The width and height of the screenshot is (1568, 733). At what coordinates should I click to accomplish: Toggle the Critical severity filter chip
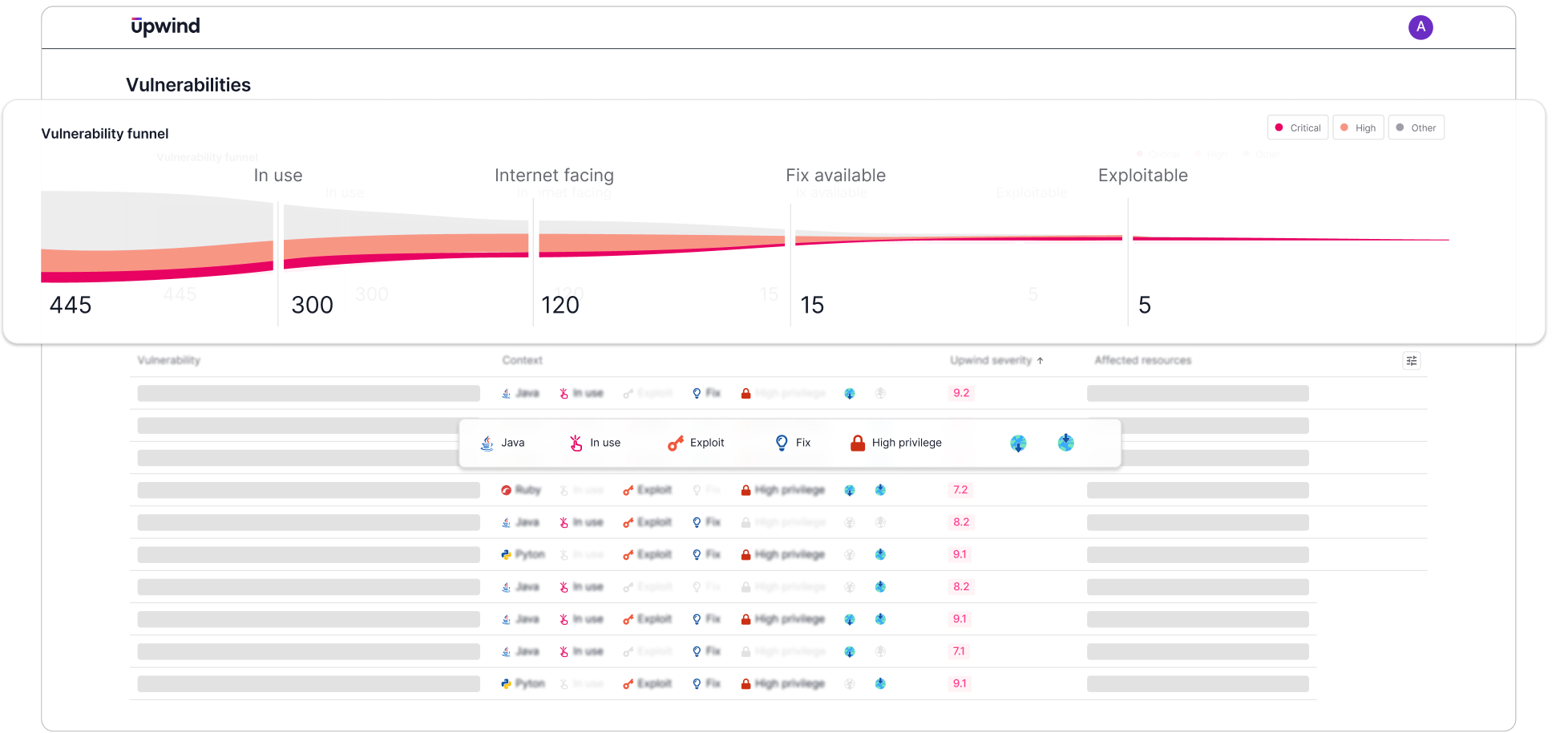(x=1297, y=127)
